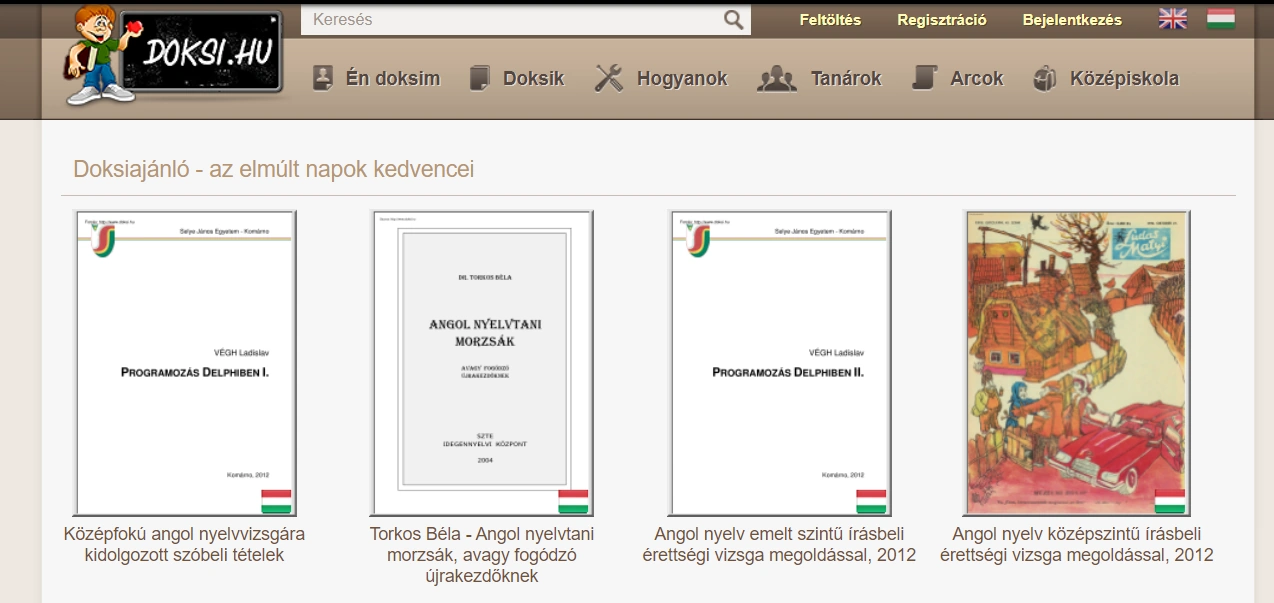
Task: Open the Angol nyelvtani morzsák cover thumbnail
Action: pyautogui.click(x=482, y=363)
